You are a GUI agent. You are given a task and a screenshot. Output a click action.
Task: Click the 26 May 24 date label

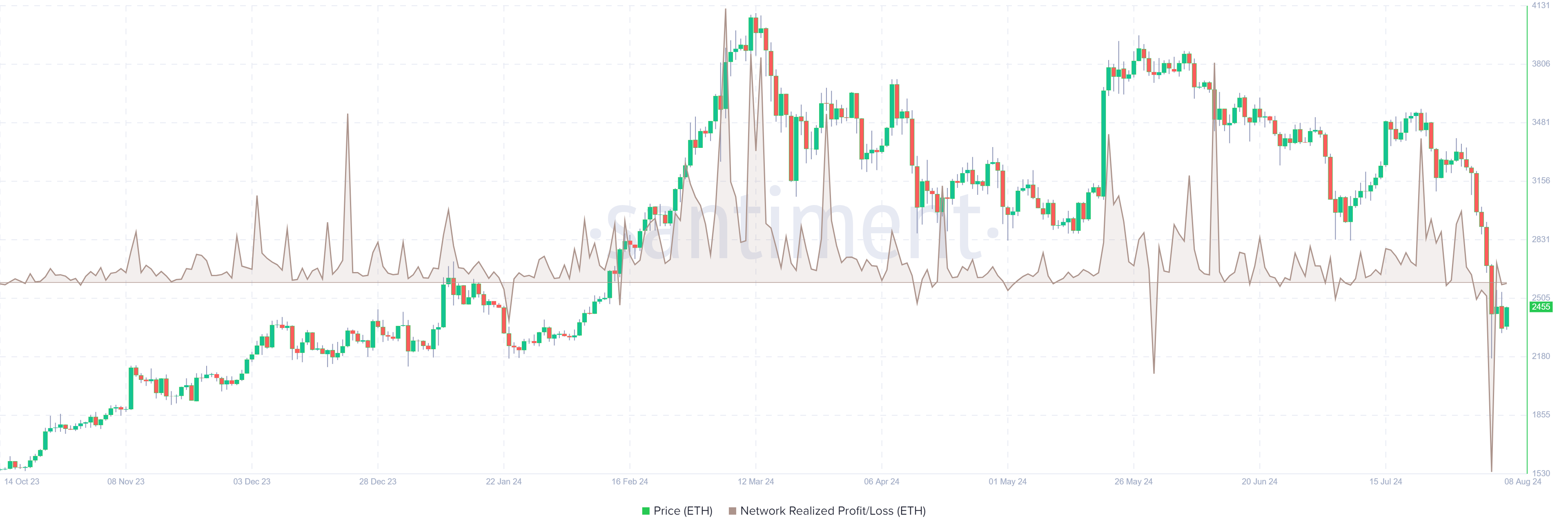1134,482
